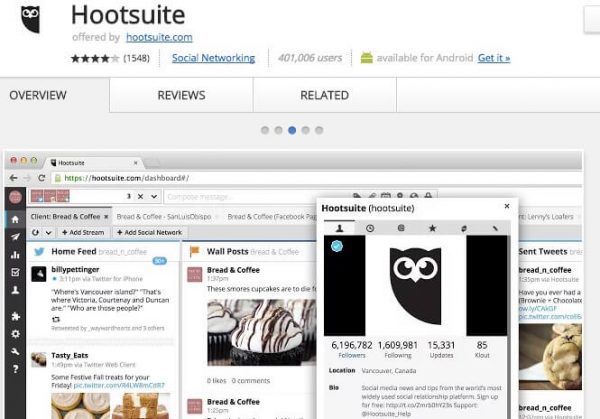
Task: Click the Tasty_Eats username
Action: (x=70, y=355)
